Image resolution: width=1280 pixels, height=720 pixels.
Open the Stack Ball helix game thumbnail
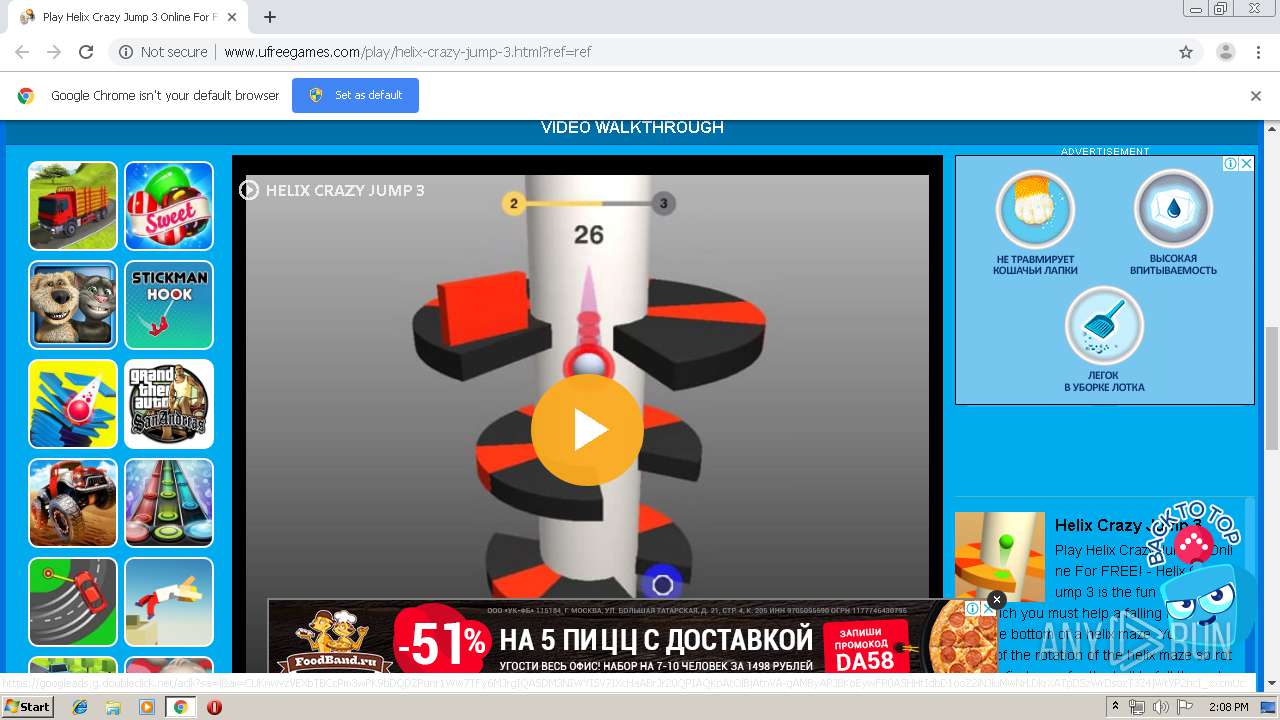pyautogui.click(x=73, y=404)
